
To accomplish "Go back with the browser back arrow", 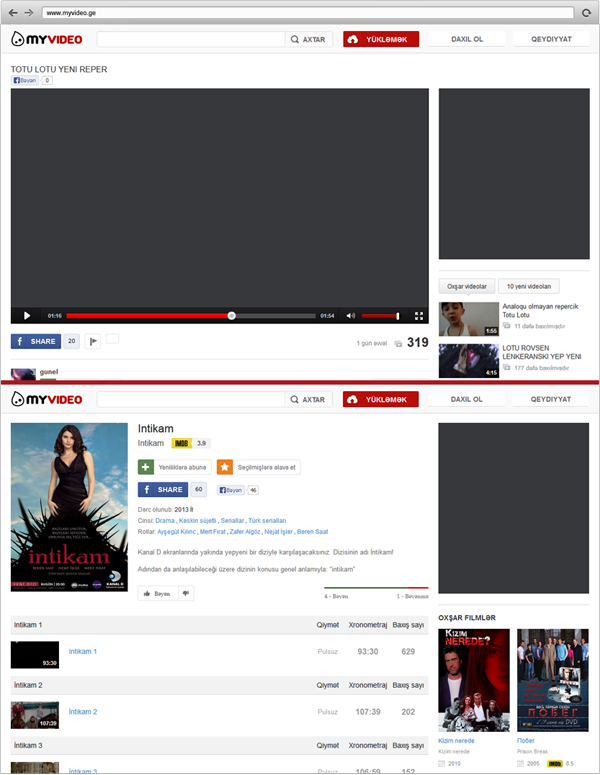I will pos(13,12).
